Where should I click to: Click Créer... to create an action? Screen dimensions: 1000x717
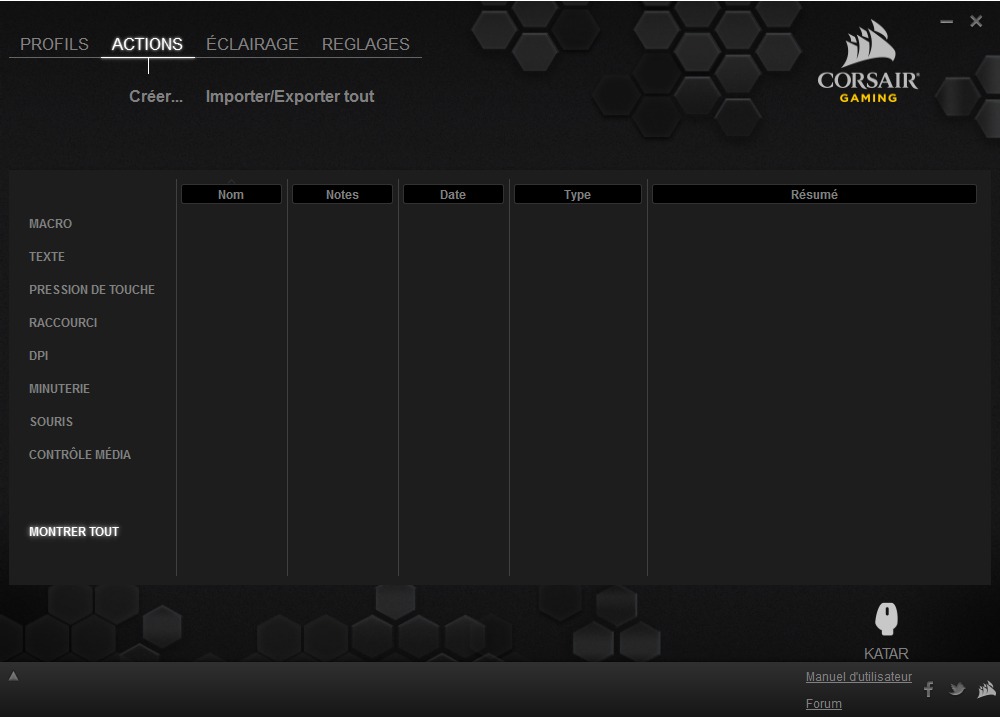[156, 97]
